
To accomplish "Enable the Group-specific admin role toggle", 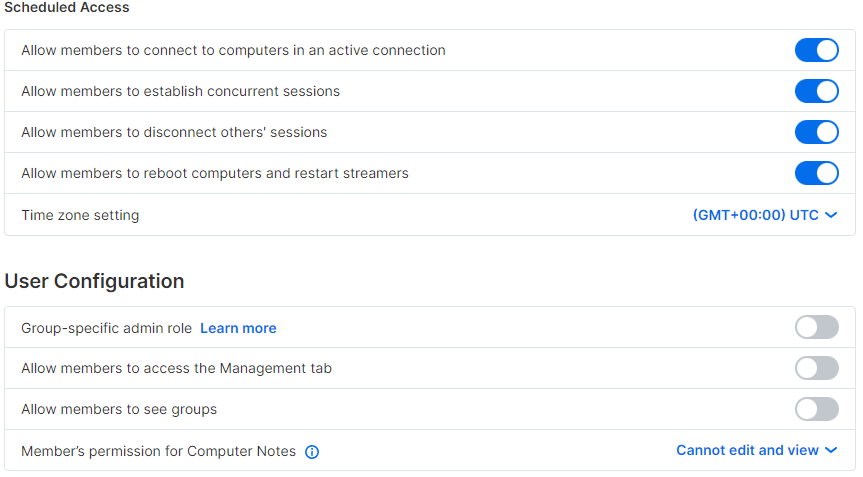I will (817, 327).
